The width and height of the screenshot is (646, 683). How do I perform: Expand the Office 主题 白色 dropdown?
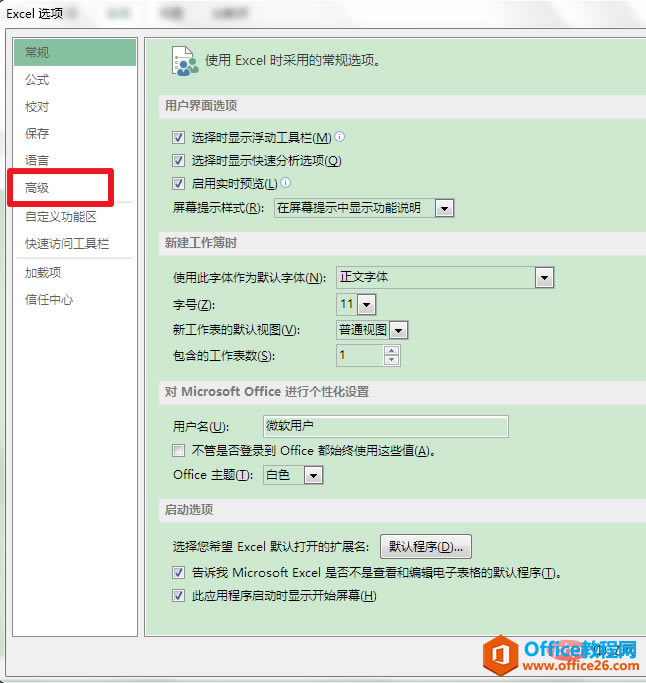314,475
